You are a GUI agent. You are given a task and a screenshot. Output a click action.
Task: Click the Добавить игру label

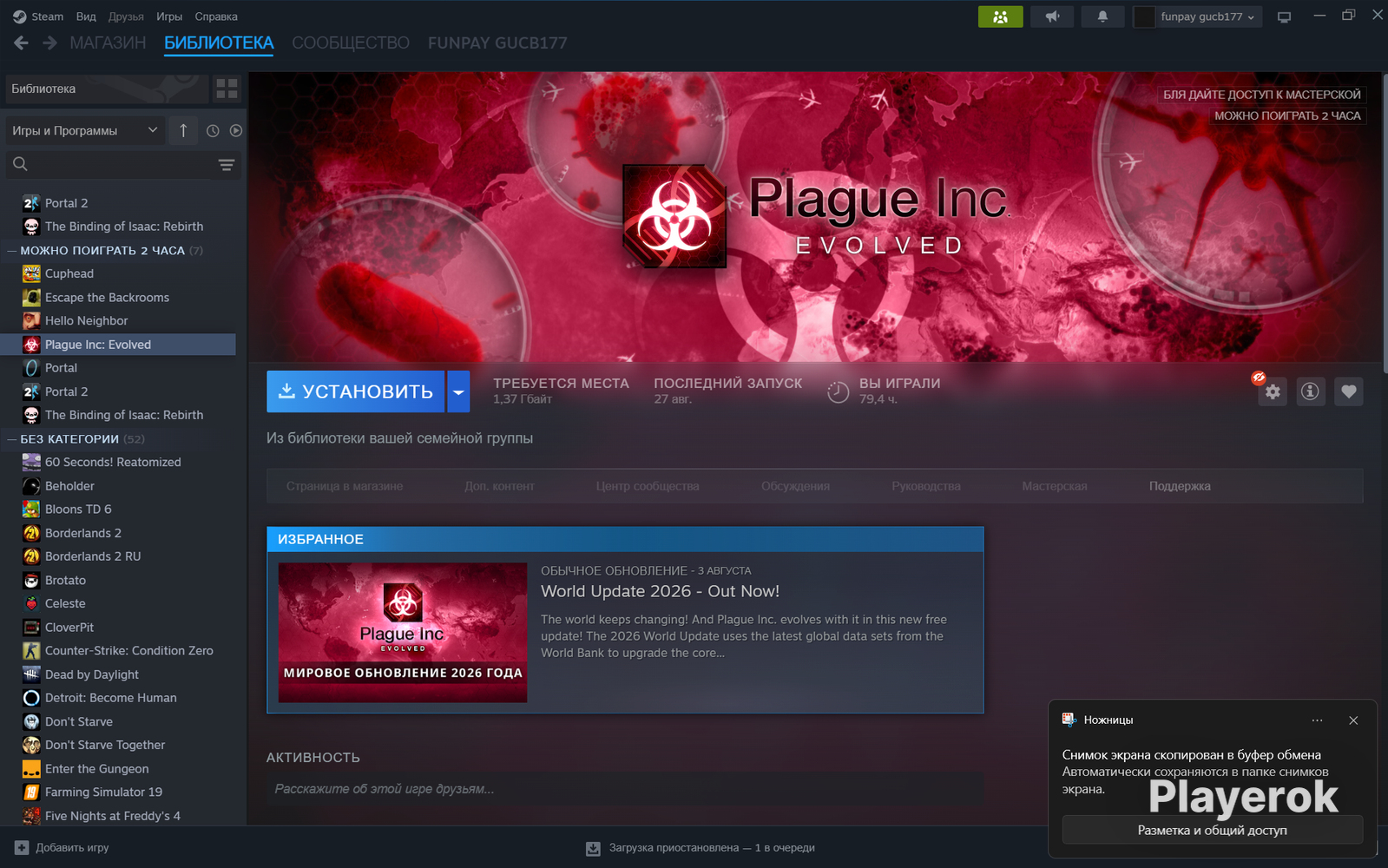(x=72, y=848)
